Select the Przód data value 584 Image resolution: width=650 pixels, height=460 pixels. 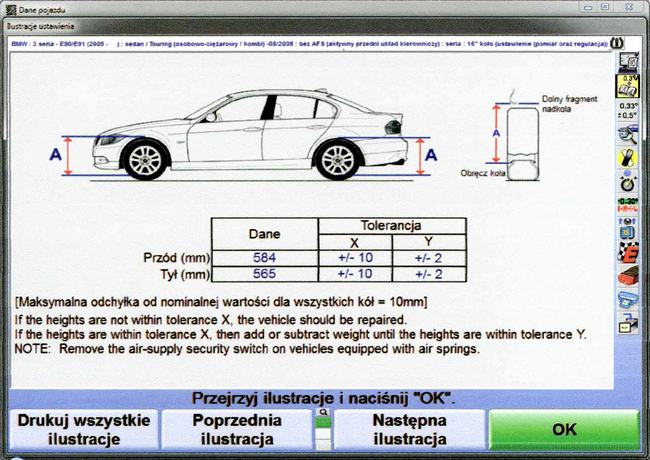click(263, 257)
